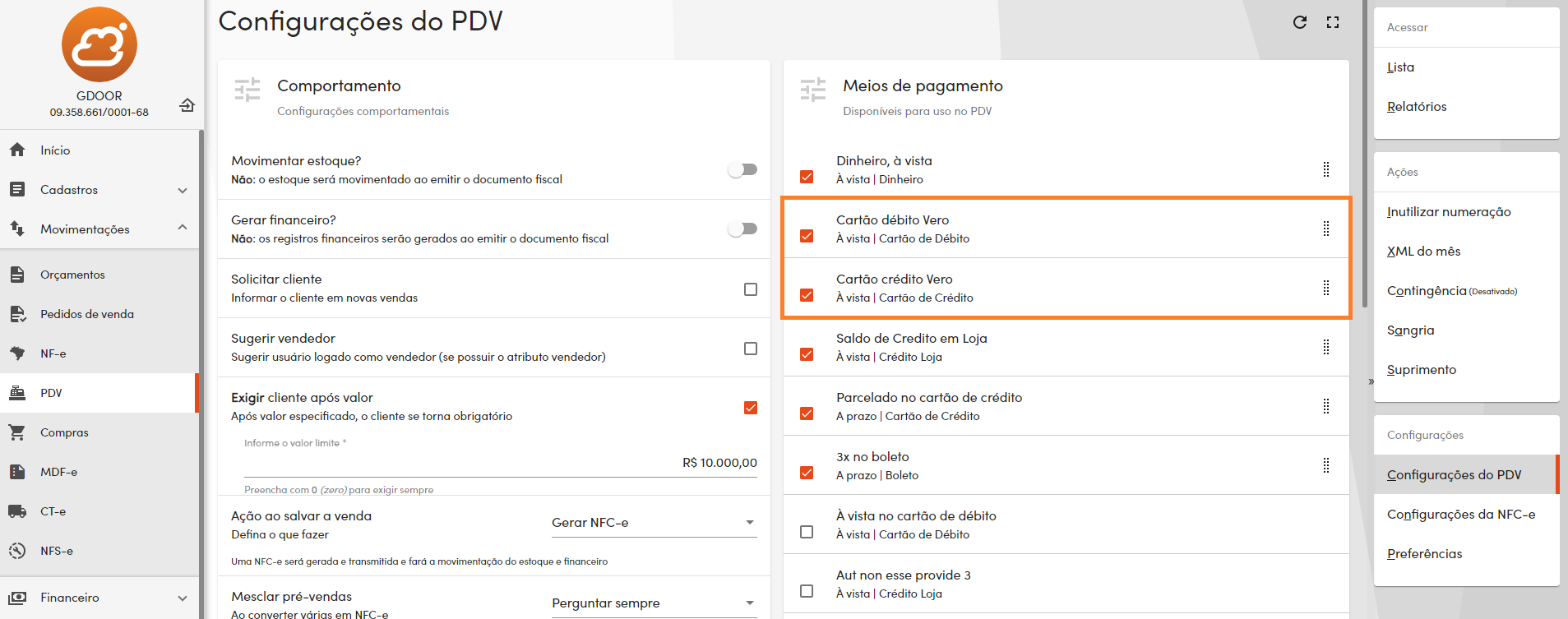Click drag handle for Saldo de Credito em Loja

(1326, 347)
